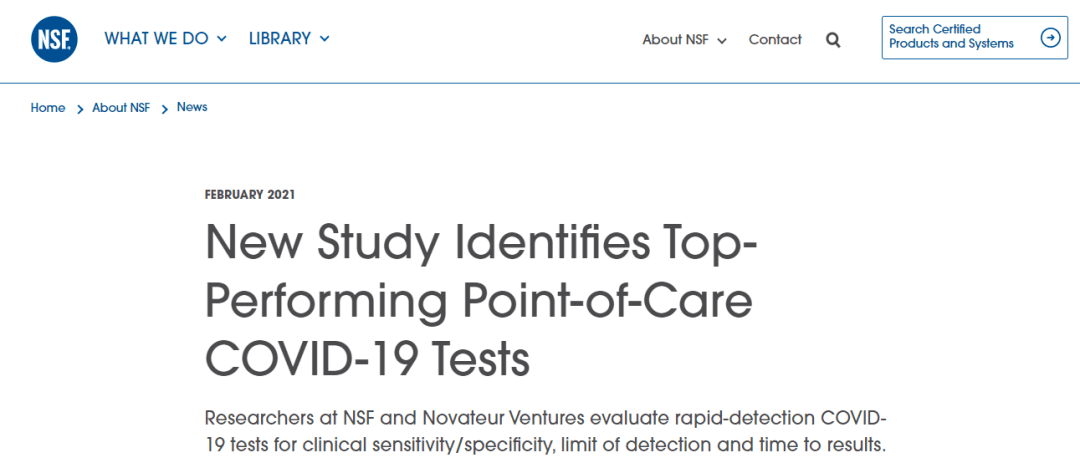This screenshot has height=473, width=1080.
Task: Click the News breadcrumb link
Action: 192,107
